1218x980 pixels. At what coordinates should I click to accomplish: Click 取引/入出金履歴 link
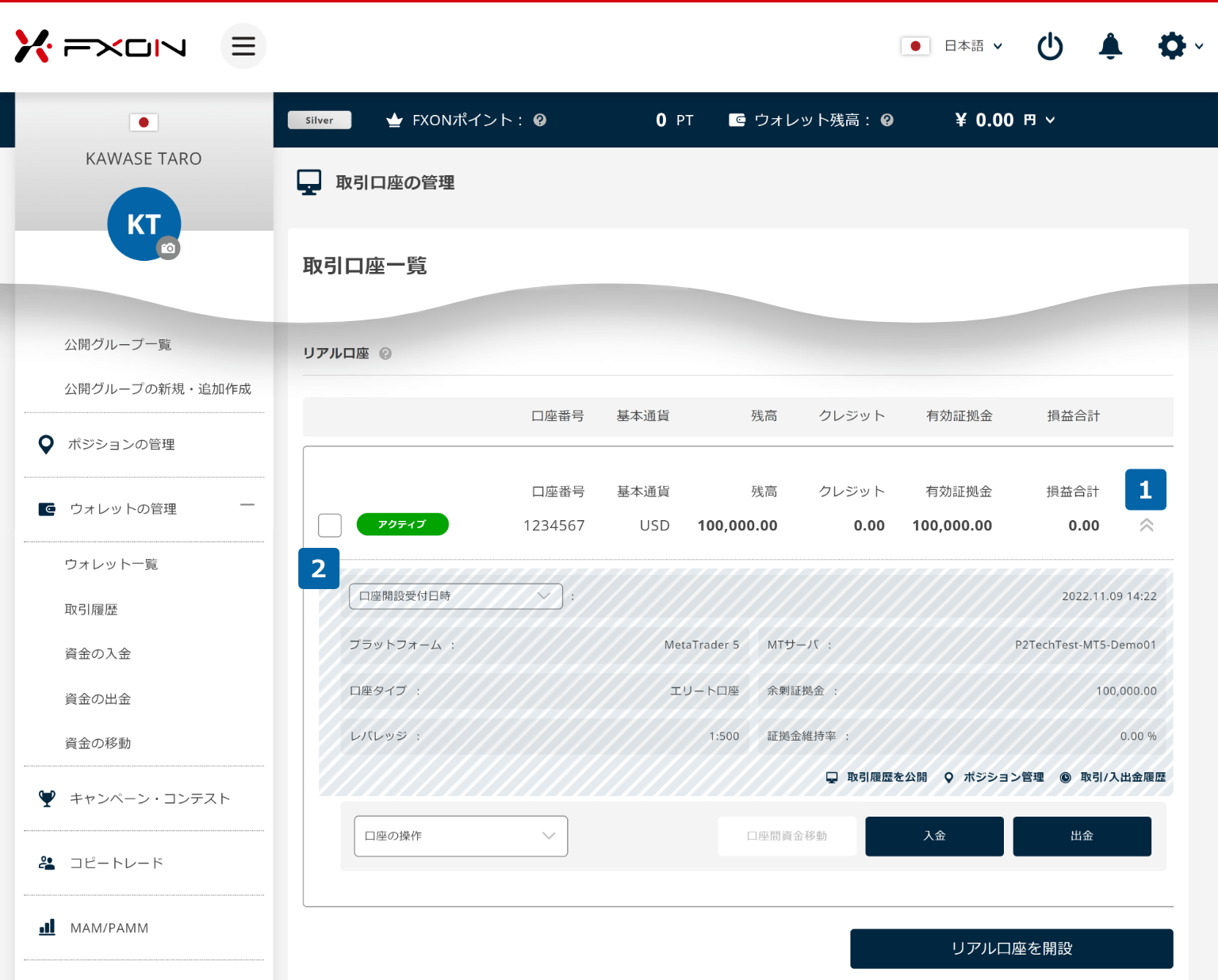(x=1113, y=777)
